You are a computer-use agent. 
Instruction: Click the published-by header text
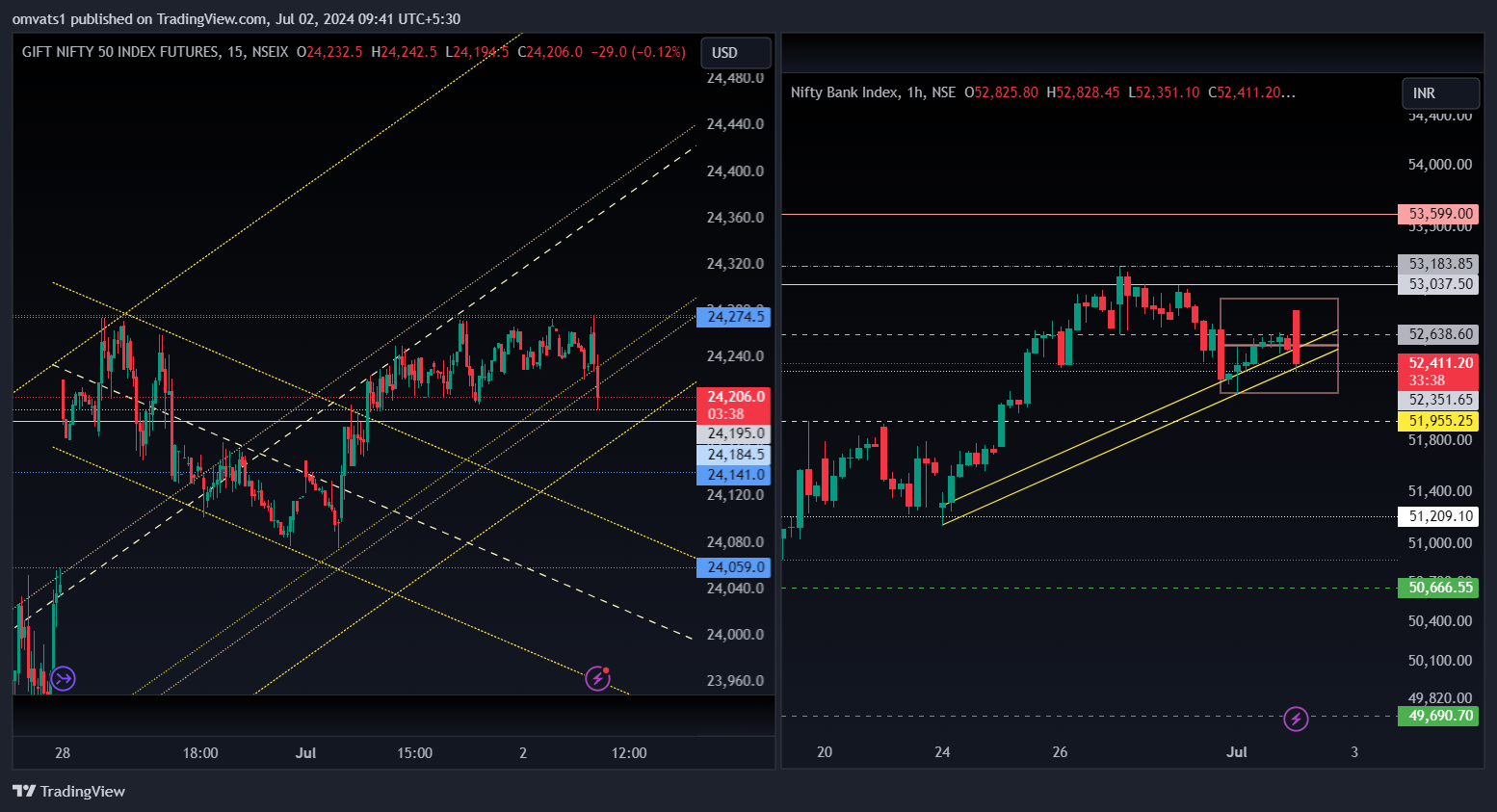click(x=236, y=18)
